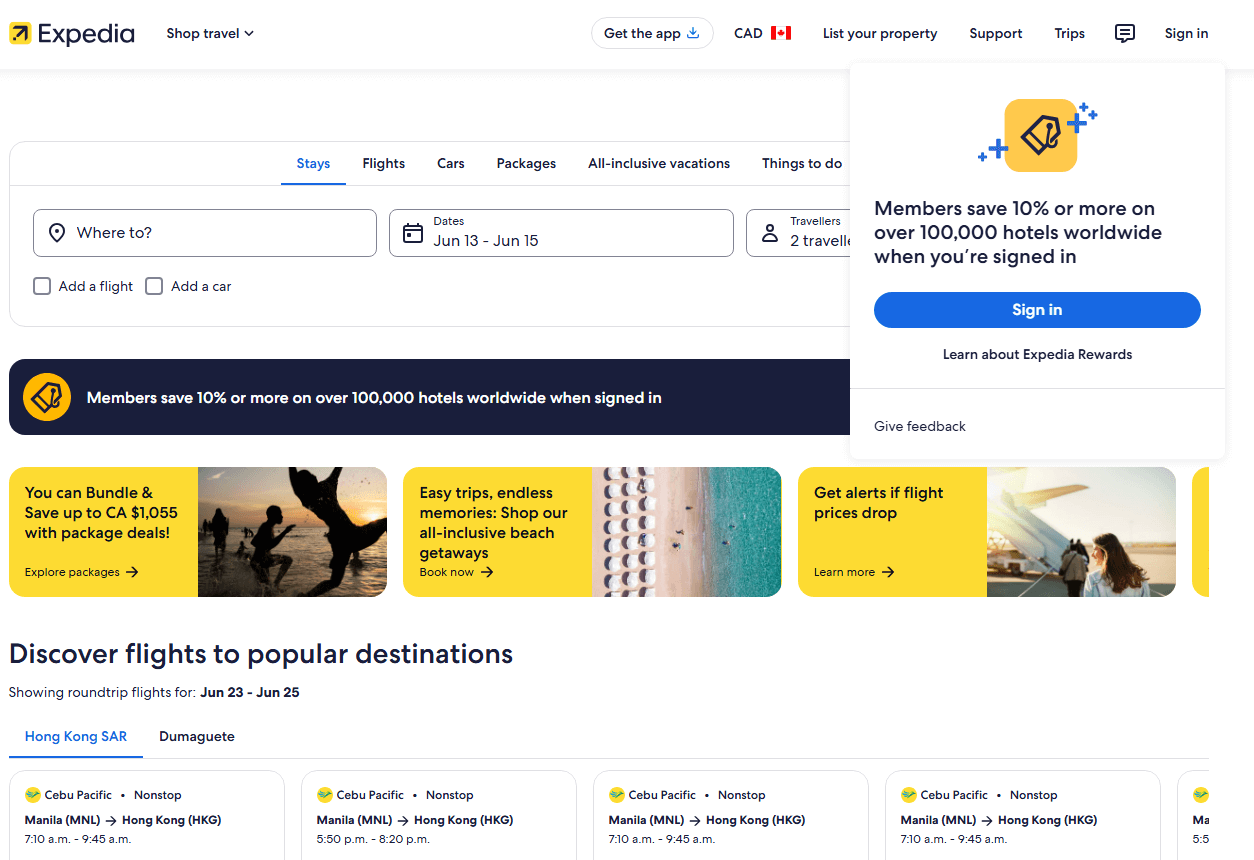1254x860 pixels.
Task: Enable the Add a car checkbox
Action: coord(154,286)
